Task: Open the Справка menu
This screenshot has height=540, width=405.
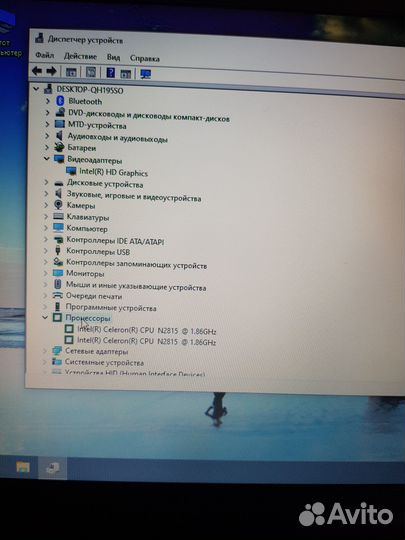Action: (145, 58)
